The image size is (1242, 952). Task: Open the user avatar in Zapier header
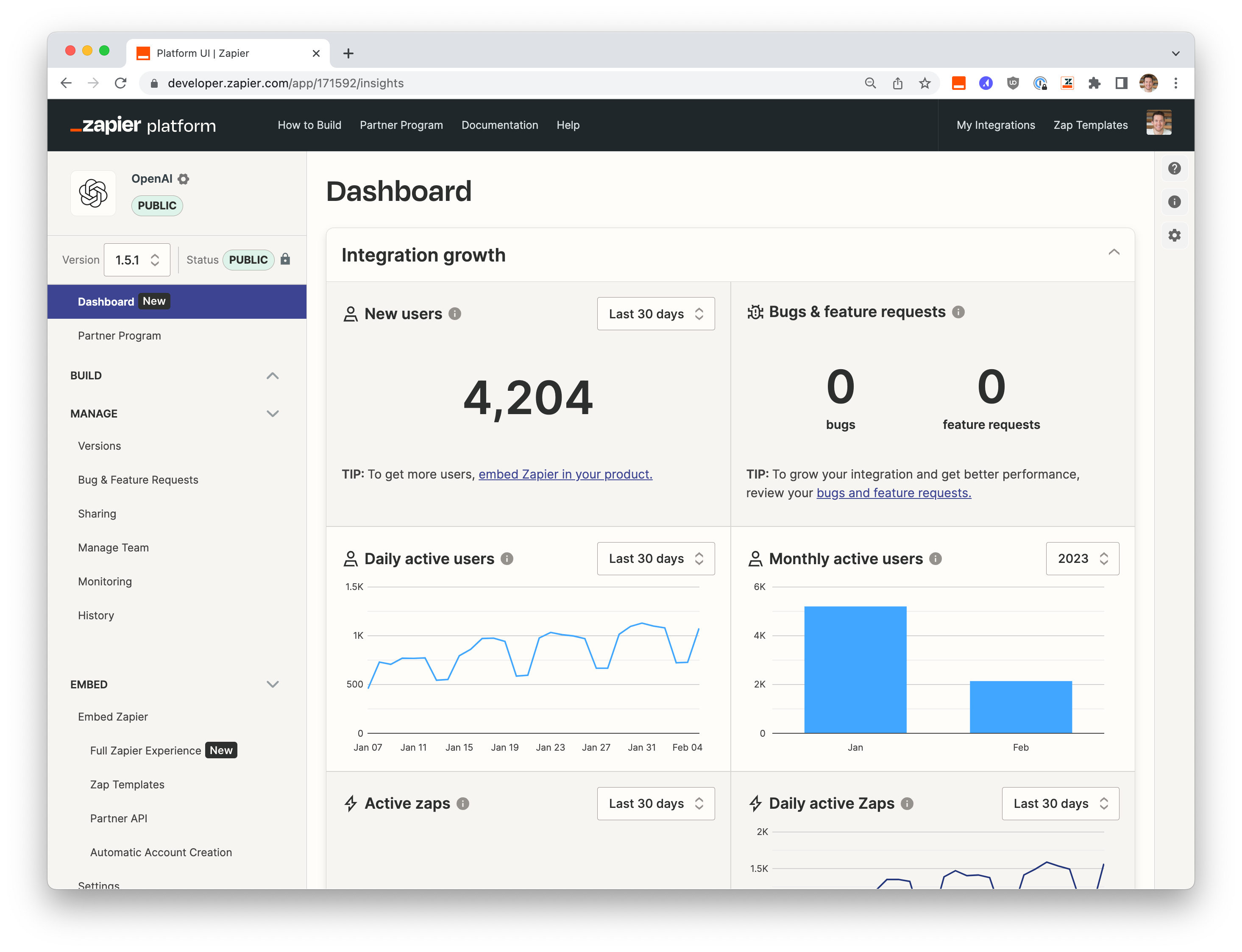tap(1159, 123)
